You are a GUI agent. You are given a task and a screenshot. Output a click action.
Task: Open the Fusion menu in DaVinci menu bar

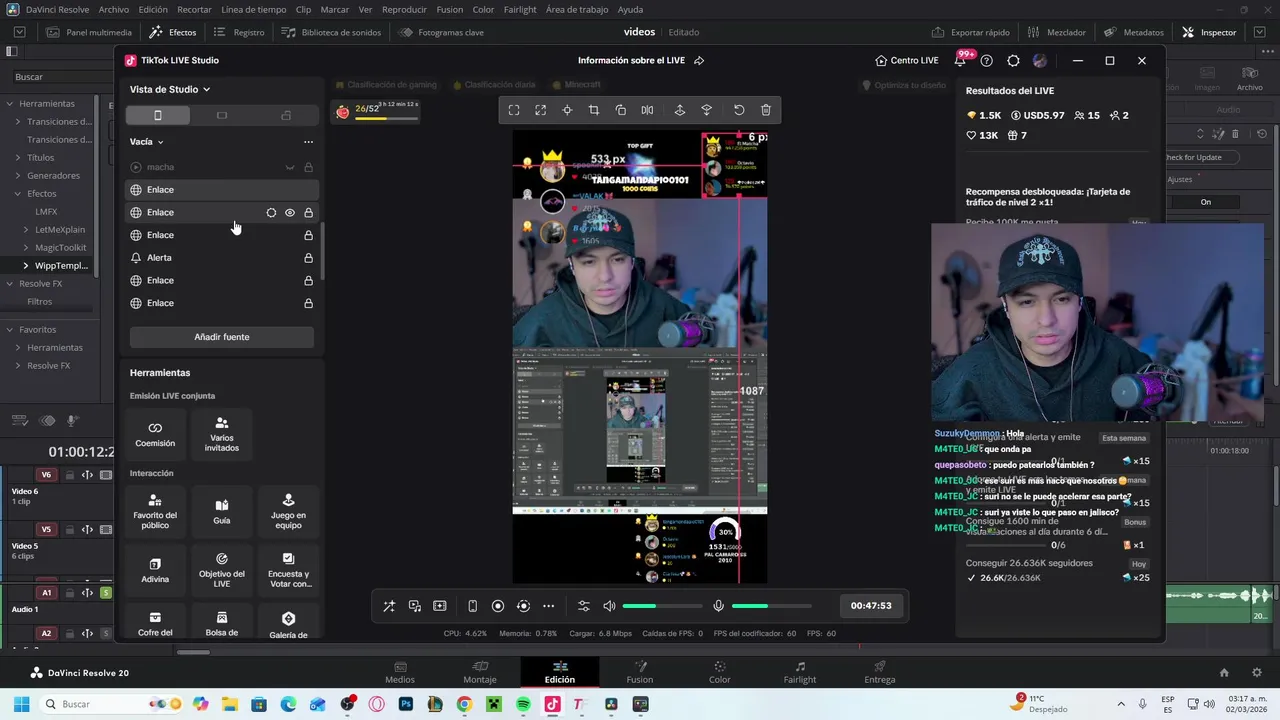click(x=450, y=9)
